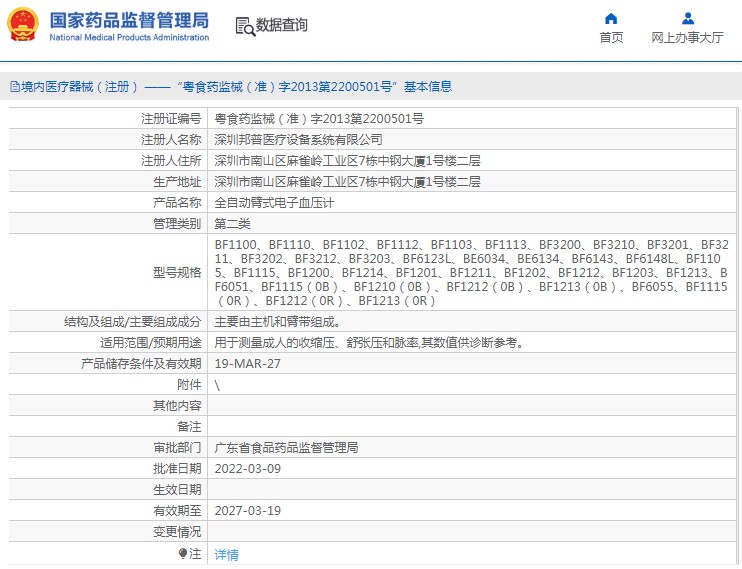Viewport: 742px width, 569px height.
Task: Click the 有效期至 row label
Action: click(177, 511)
